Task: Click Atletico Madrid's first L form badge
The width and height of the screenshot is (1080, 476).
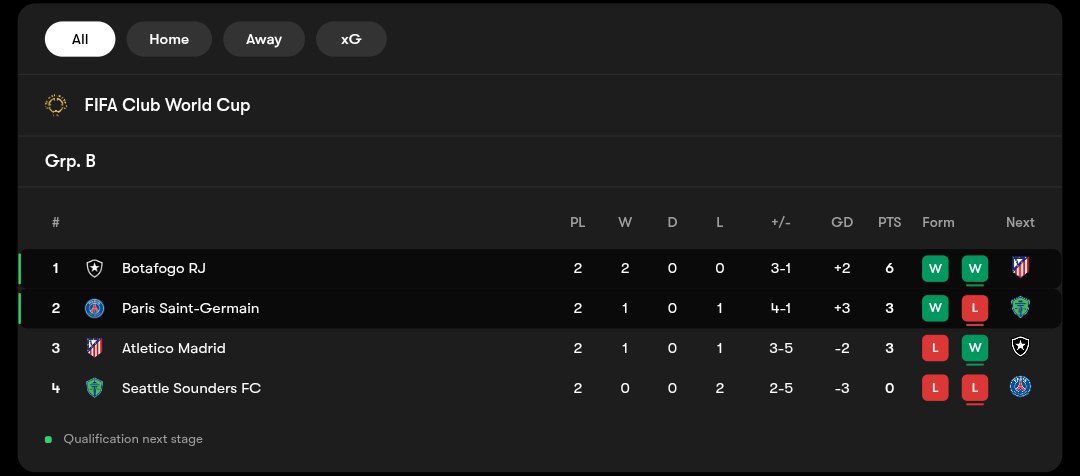Action: [x=935, y=349]
